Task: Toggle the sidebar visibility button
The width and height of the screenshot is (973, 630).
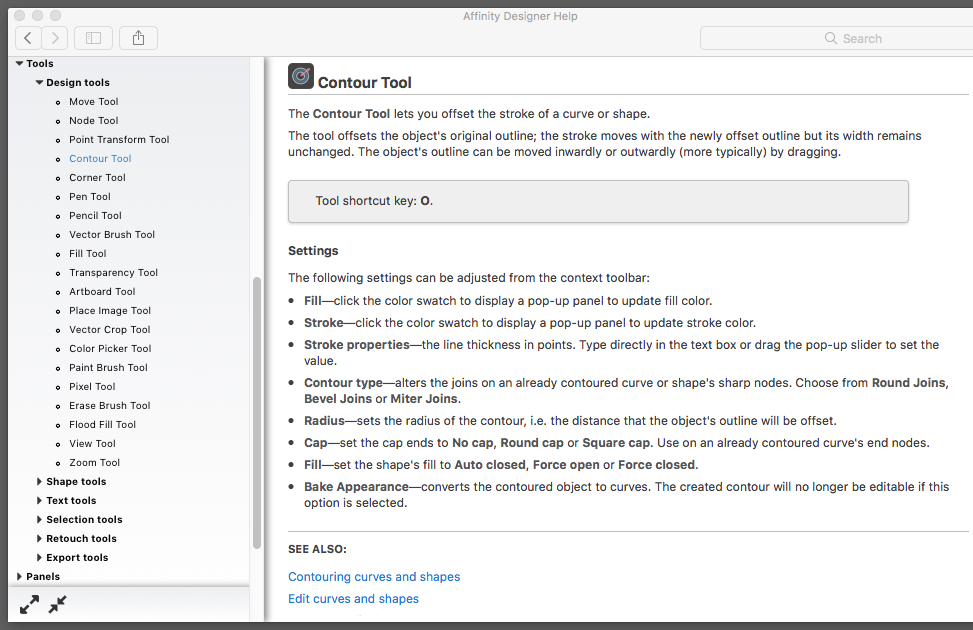Action: coord(93,38)
